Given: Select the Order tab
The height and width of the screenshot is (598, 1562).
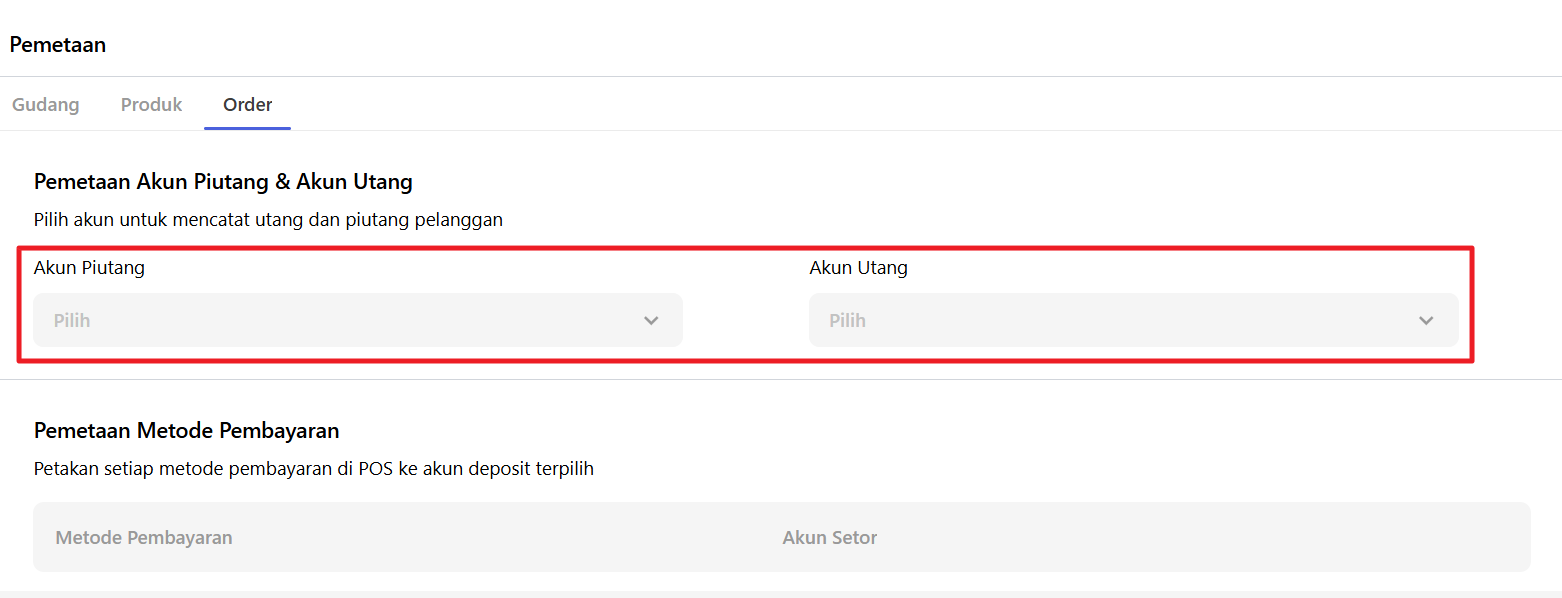Looking at the screenshot, I should (248, 105).
